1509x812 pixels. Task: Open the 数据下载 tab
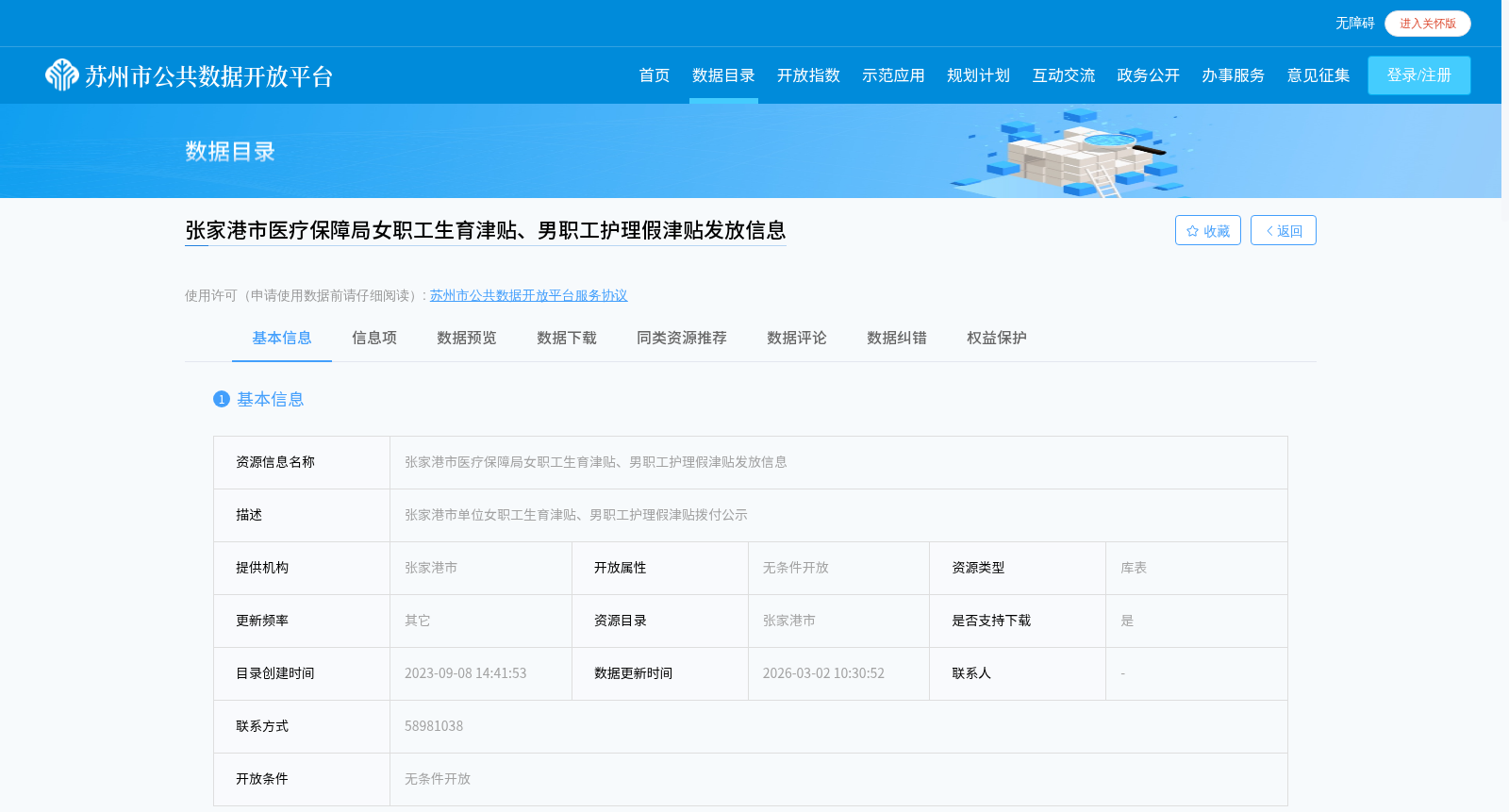567,338
